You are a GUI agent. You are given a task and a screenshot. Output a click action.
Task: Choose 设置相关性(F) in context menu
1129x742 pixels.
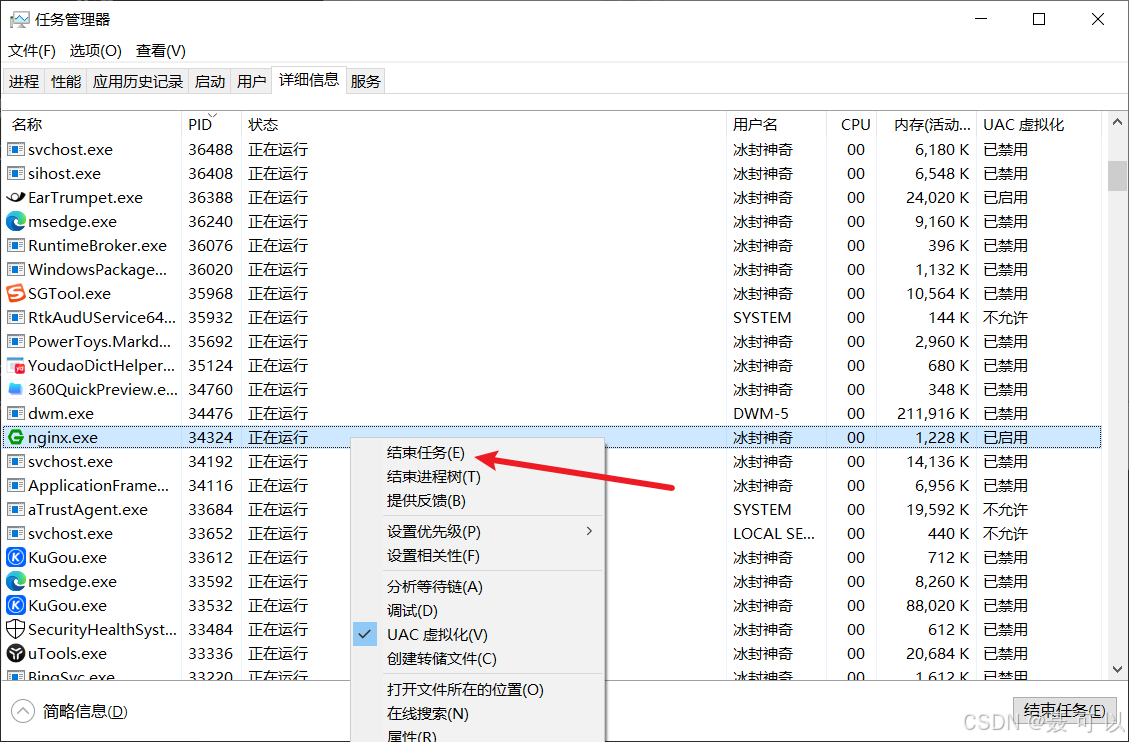(477, 556)
